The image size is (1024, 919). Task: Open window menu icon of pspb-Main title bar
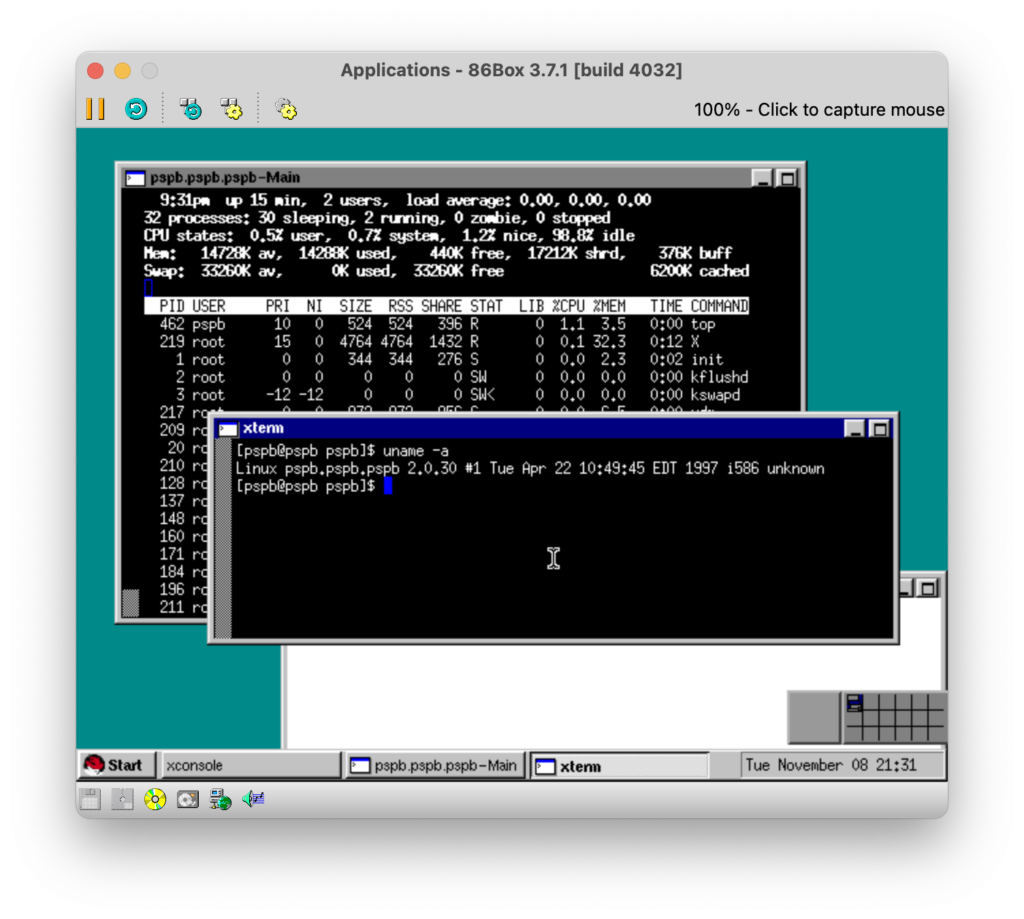coord(135,178)
